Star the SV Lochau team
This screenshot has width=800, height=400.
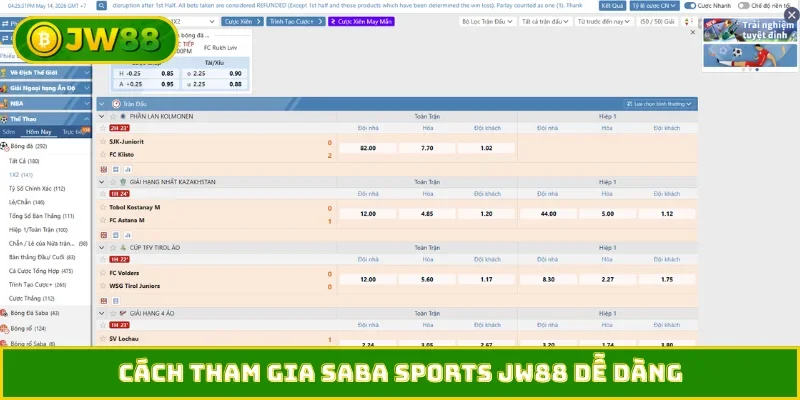point(103,338)
